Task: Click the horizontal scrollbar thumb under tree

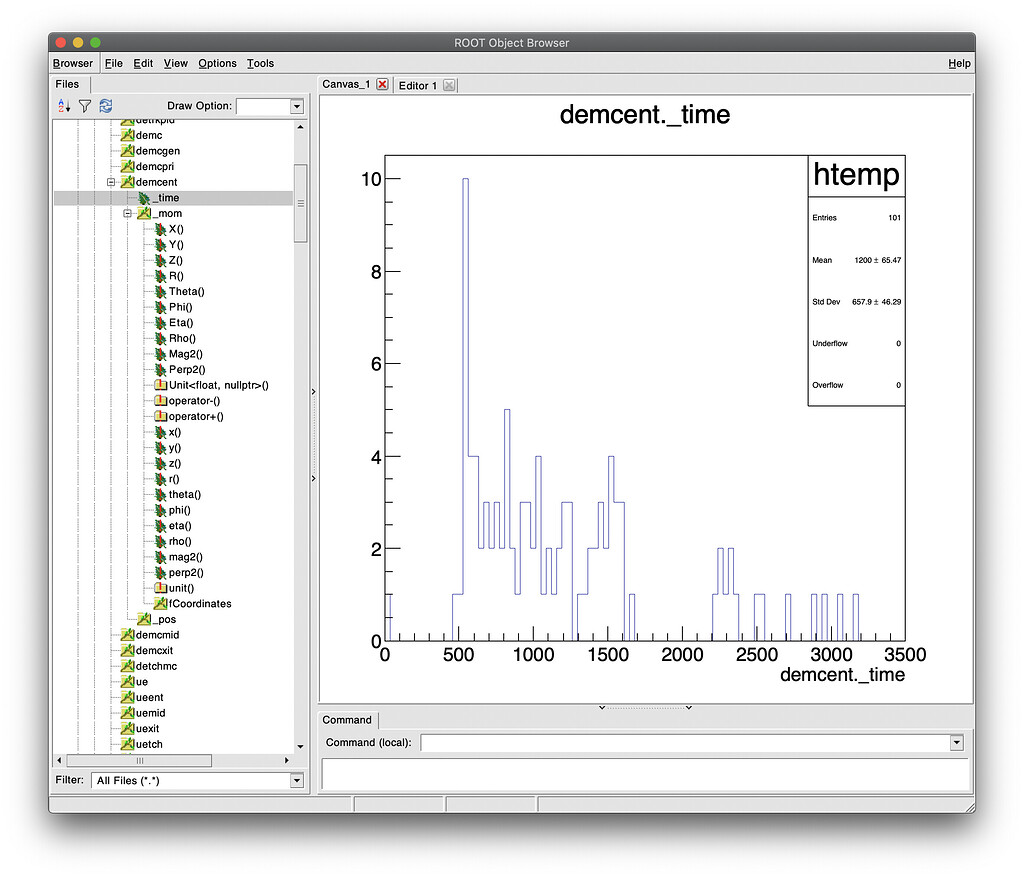Action: [139, 760]
